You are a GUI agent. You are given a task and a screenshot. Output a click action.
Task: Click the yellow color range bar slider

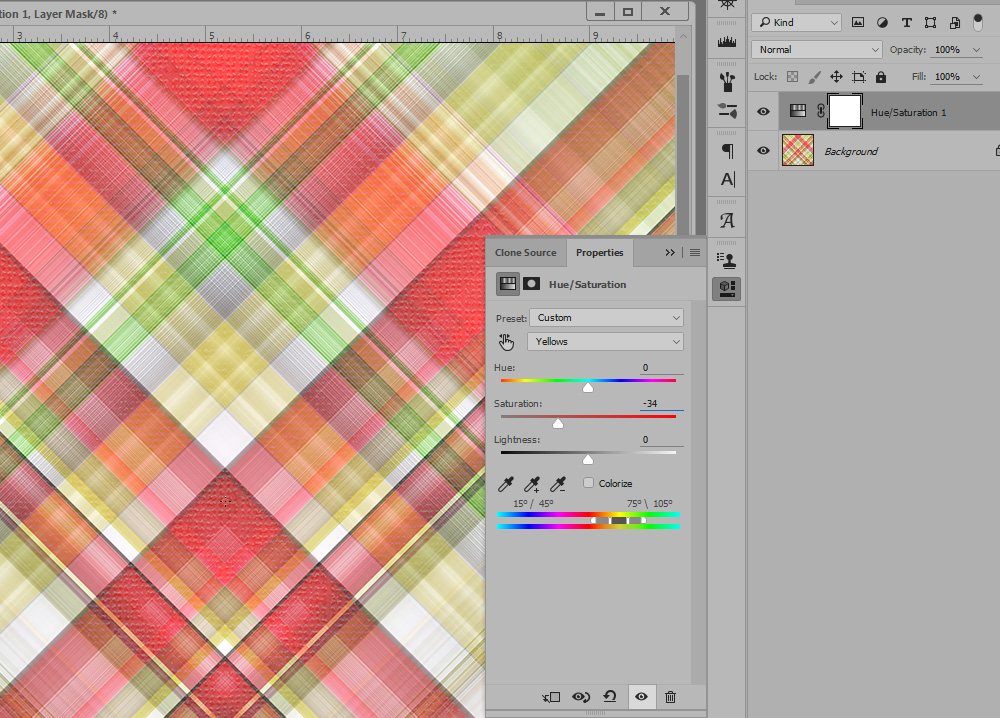click(619, 521)
